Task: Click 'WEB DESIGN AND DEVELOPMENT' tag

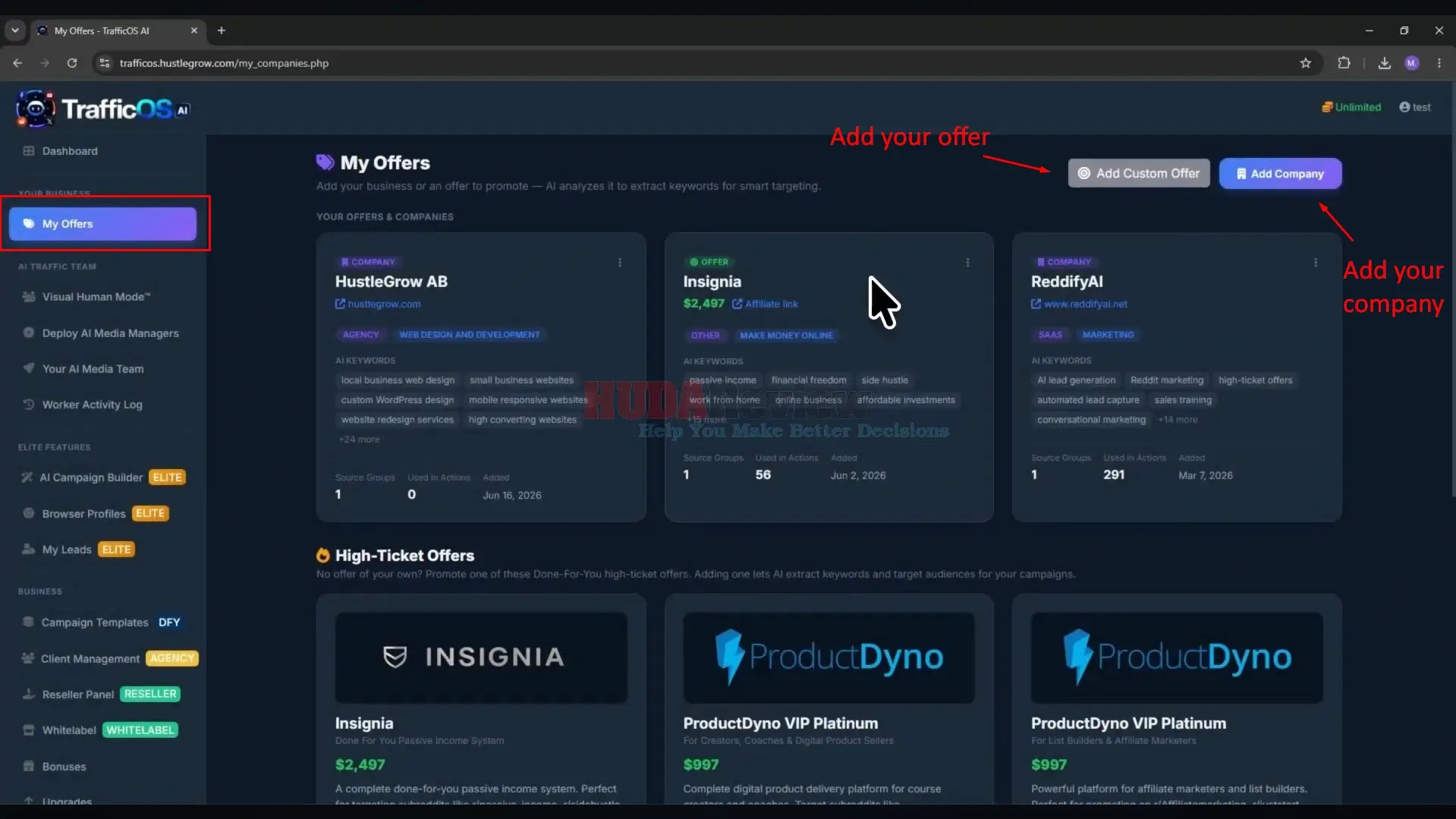Action: click(x=470, y=335)
